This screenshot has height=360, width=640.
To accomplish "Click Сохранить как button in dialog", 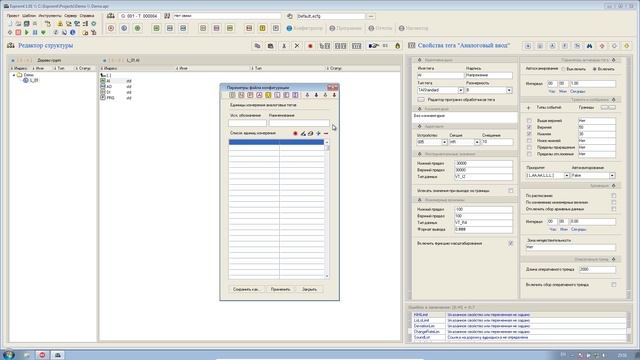I will (x=246, y=289).
